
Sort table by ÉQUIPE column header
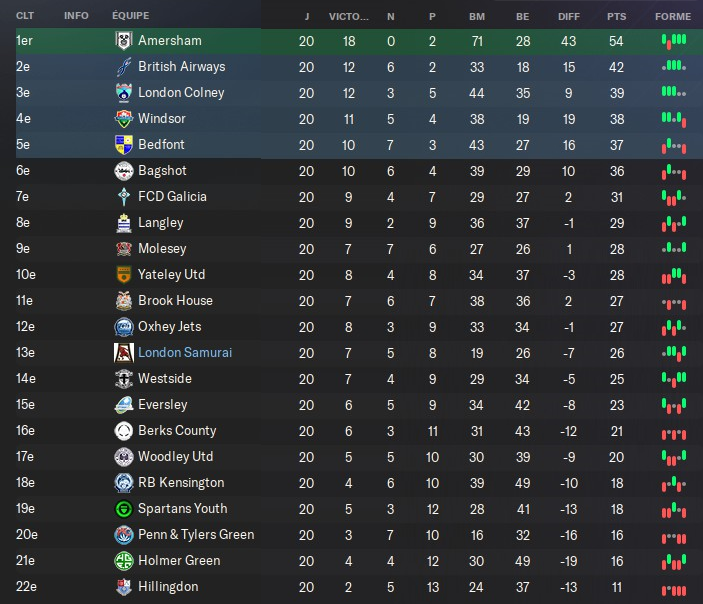pyautogui.click(x=132, y=16)
